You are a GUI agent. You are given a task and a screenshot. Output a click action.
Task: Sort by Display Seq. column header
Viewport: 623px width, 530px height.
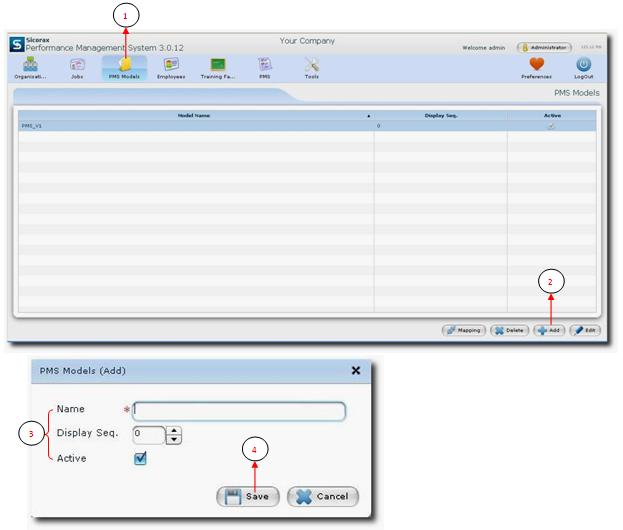441,115
